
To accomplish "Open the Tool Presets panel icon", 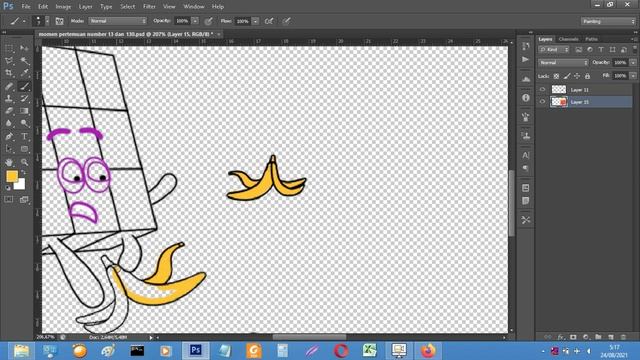I will click(x=526, y=220).
